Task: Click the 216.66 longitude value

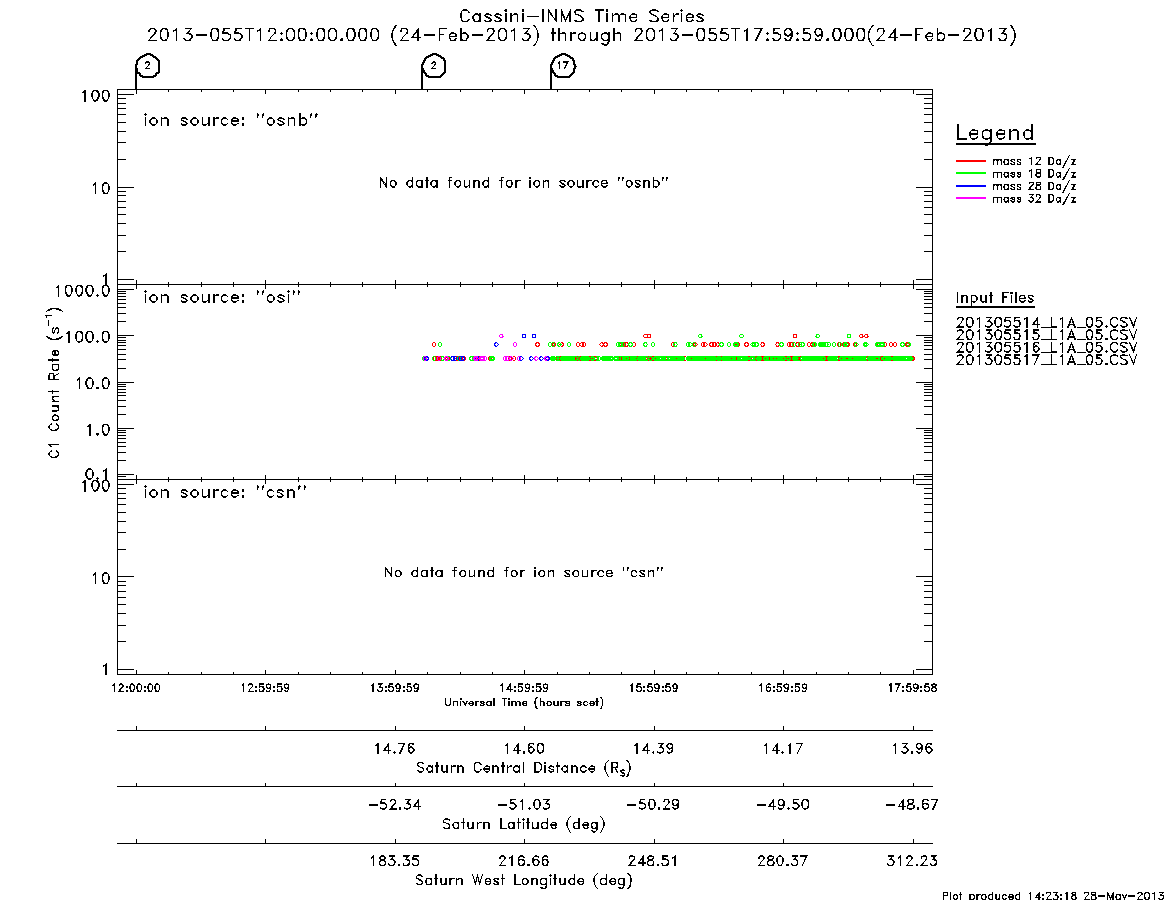Action: (x=524, y=861)
